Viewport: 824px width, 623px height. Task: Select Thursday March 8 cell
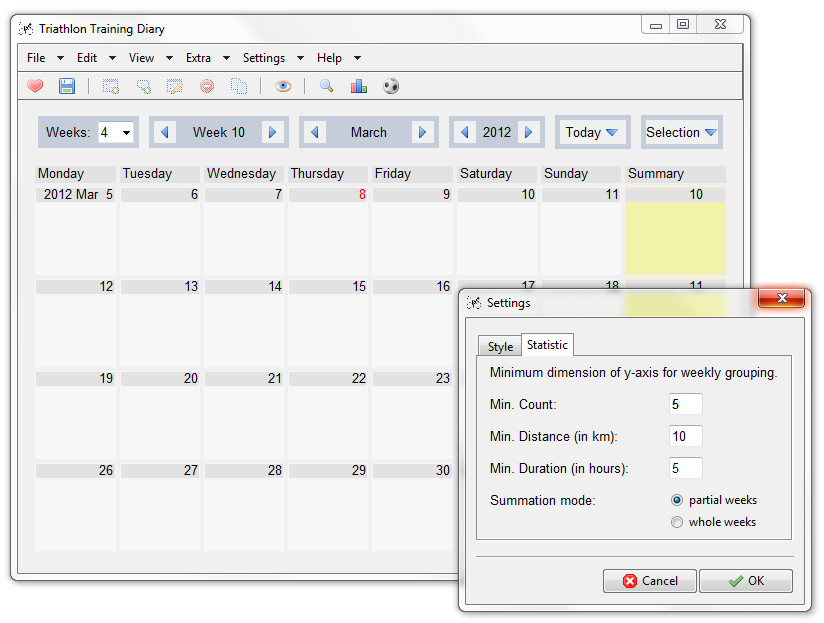[328, 231]
